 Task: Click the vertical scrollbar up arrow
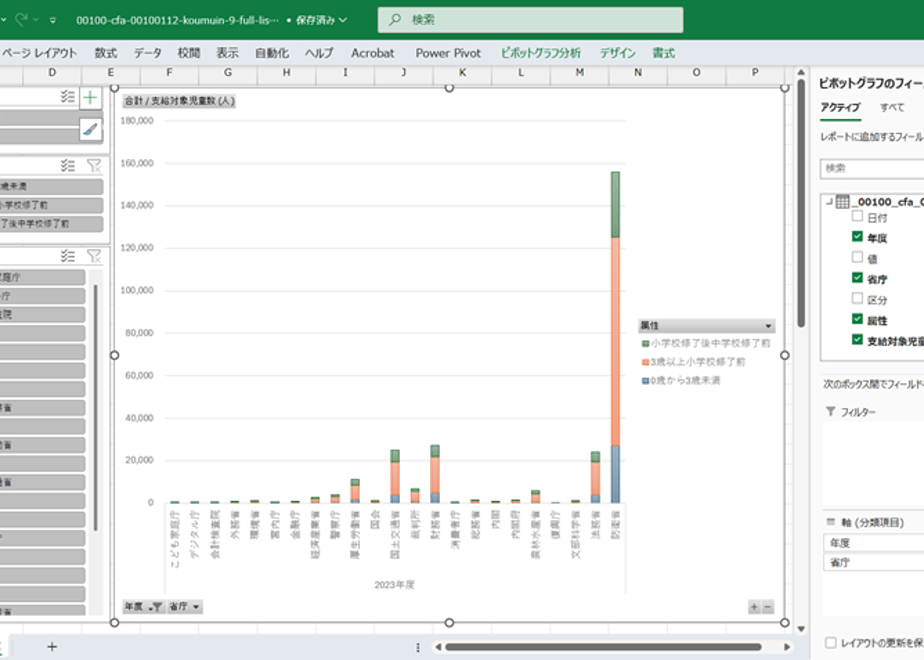pos(801,72)
